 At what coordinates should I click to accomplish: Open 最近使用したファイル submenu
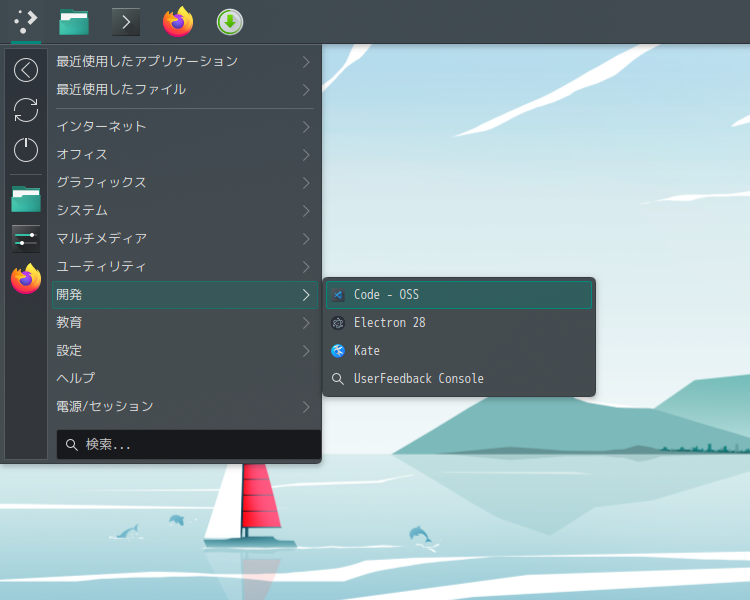pyautogui.click(x=184, y=89)
